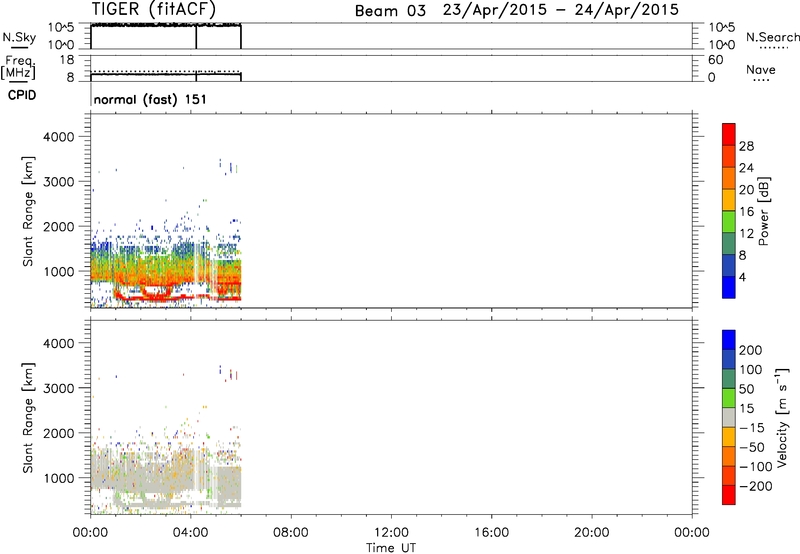Screen dimensions: 800x554
Task: Click the 12:00 time tick label
Action: pos(391,533)
